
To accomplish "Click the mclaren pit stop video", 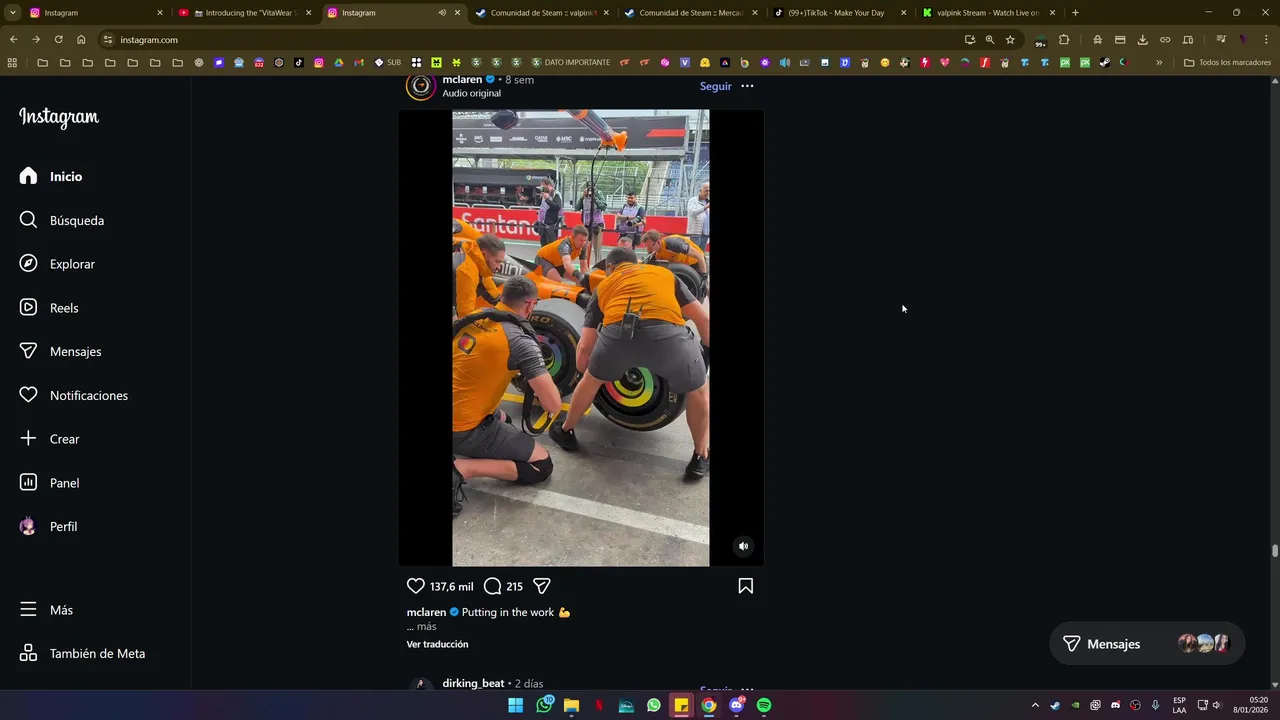I will [581, 338].
